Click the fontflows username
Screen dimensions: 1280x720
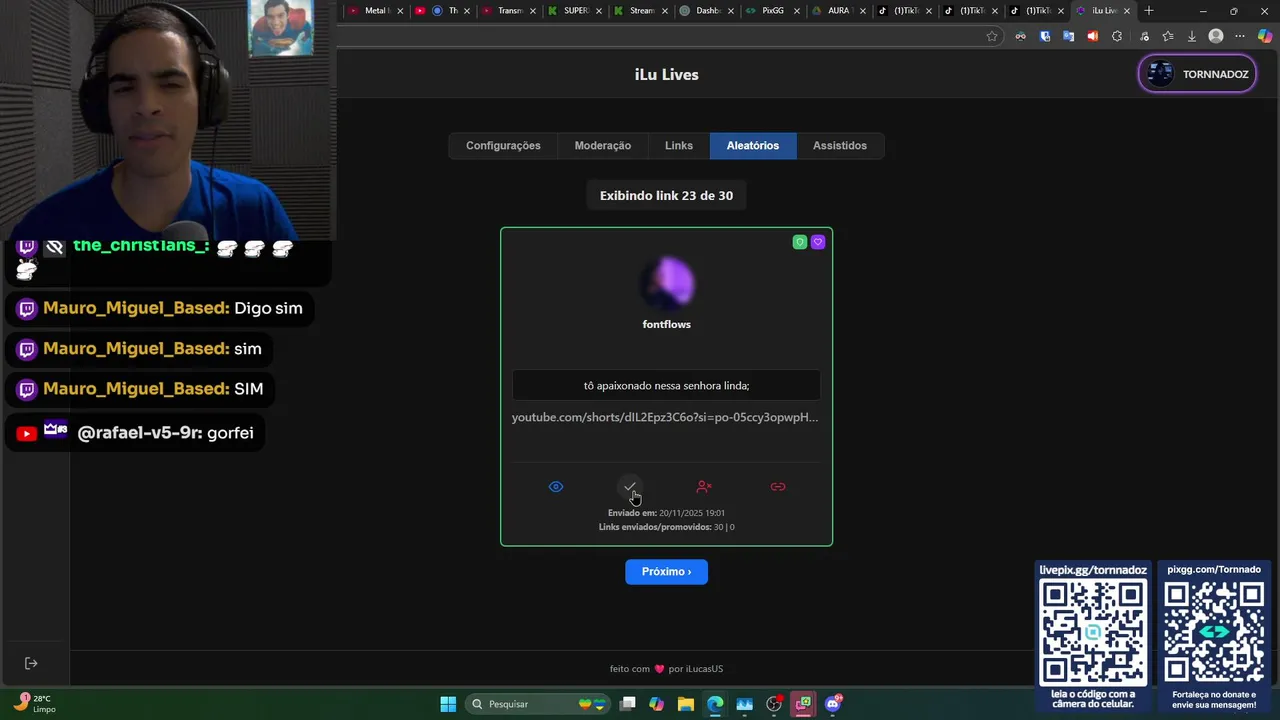(x=667, y=324)
